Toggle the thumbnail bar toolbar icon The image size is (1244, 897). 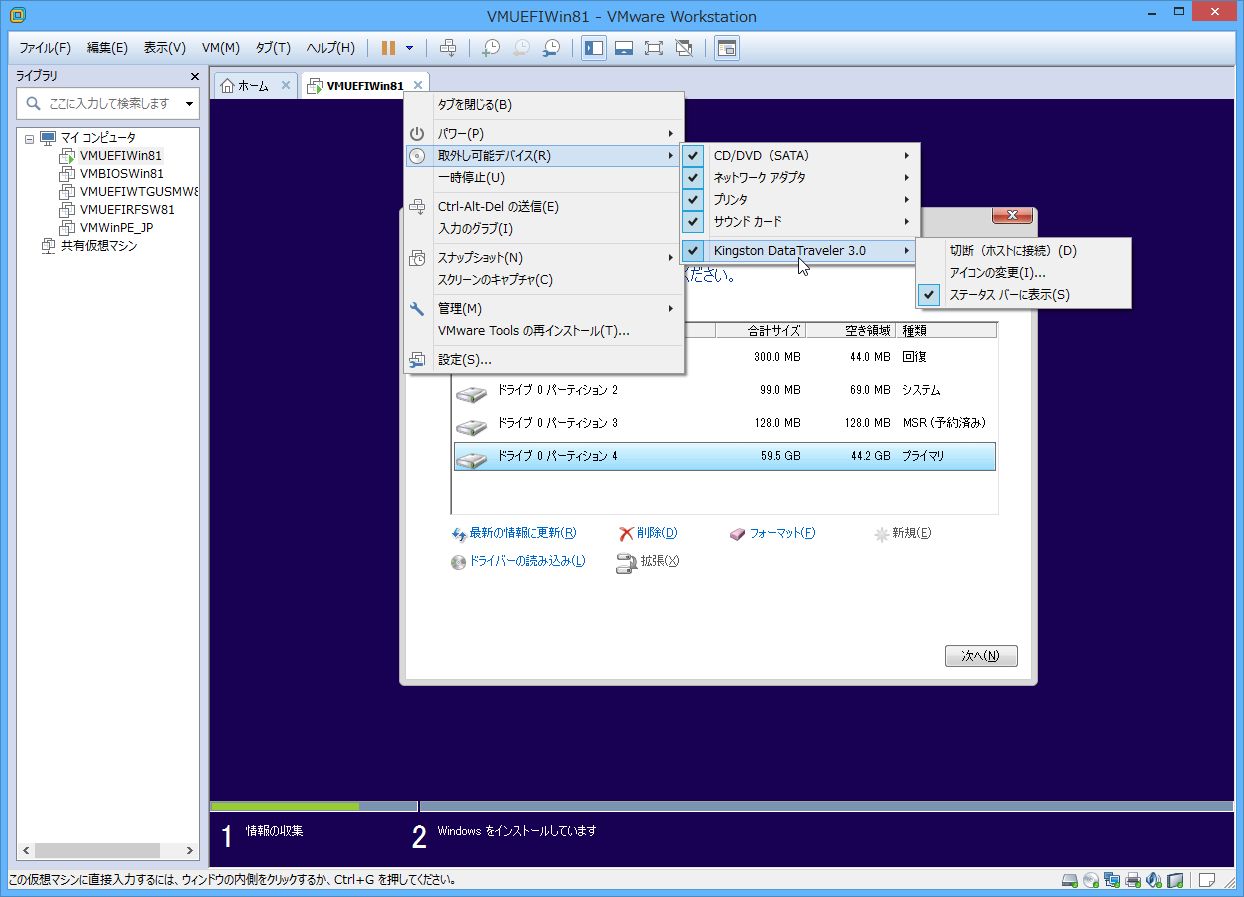pos(624,48)
